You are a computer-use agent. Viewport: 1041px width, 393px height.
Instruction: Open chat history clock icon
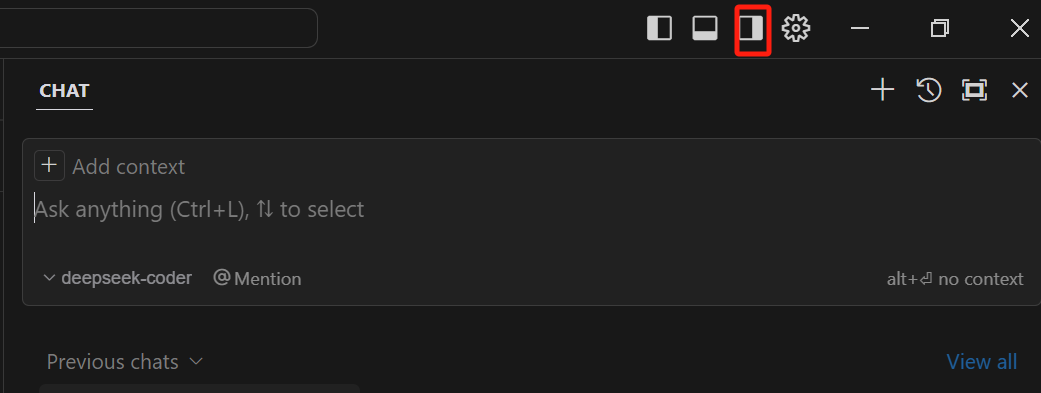(x=928, y=90)
